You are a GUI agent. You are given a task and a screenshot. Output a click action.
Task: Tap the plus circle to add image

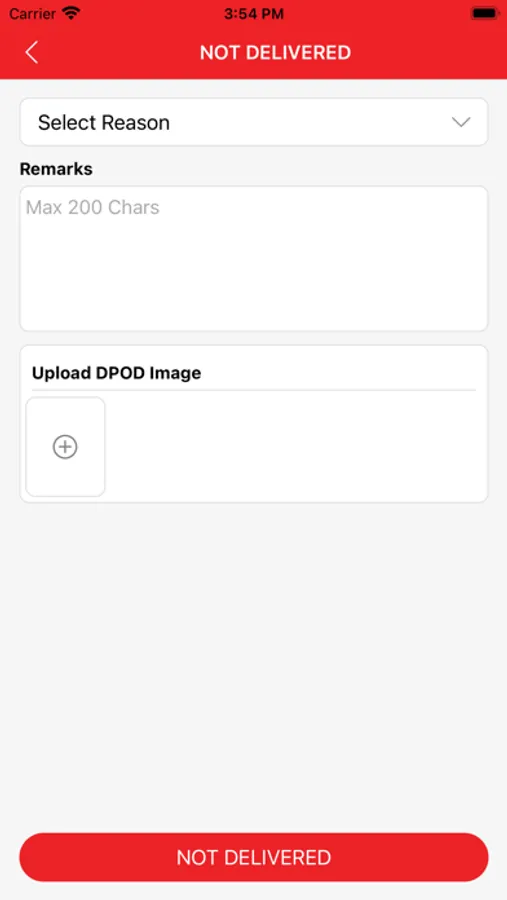(x=65, y=447)
